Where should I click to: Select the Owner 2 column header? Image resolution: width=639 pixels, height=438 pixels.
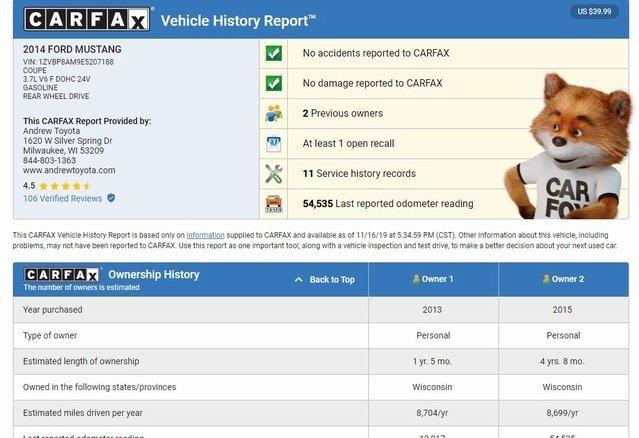tap(563, 279)
